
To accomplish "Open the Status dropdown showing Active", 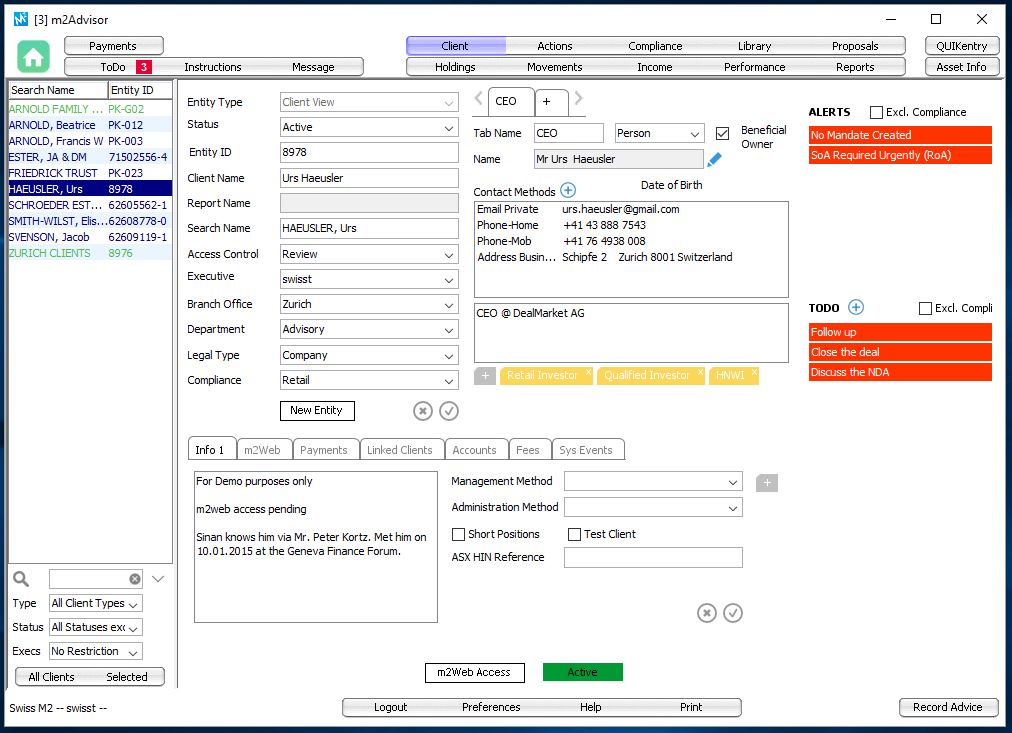I will (369, 127).
